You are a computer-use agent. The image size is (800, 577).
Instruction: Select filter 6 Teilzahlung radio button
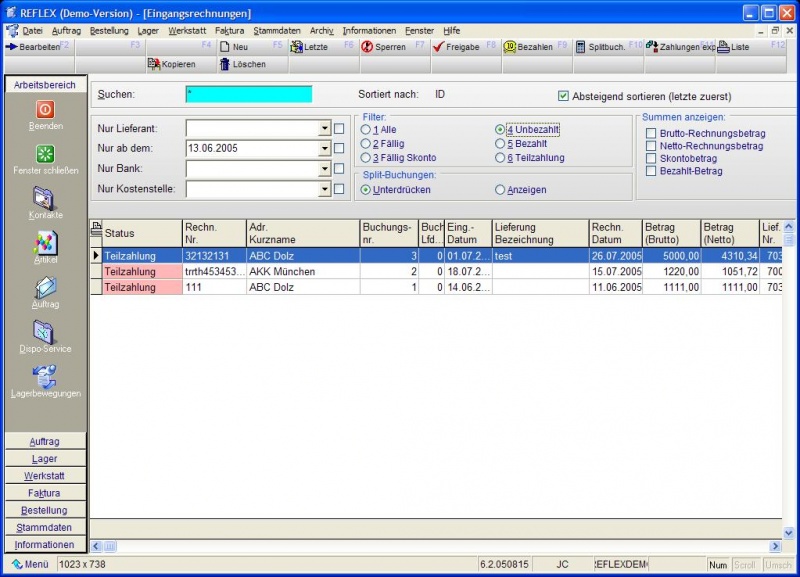tap(500, 158)
